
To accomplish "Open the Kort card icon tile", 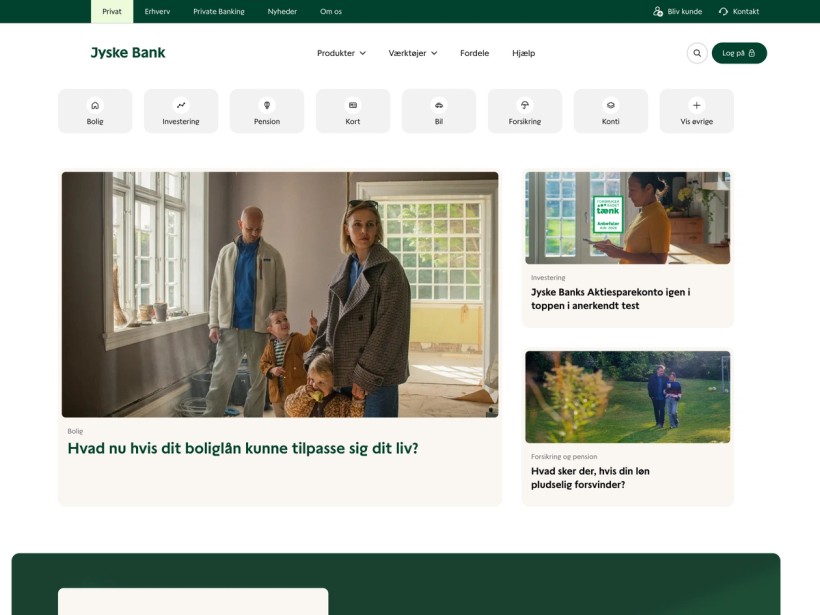I will click(x=353, y=111).
